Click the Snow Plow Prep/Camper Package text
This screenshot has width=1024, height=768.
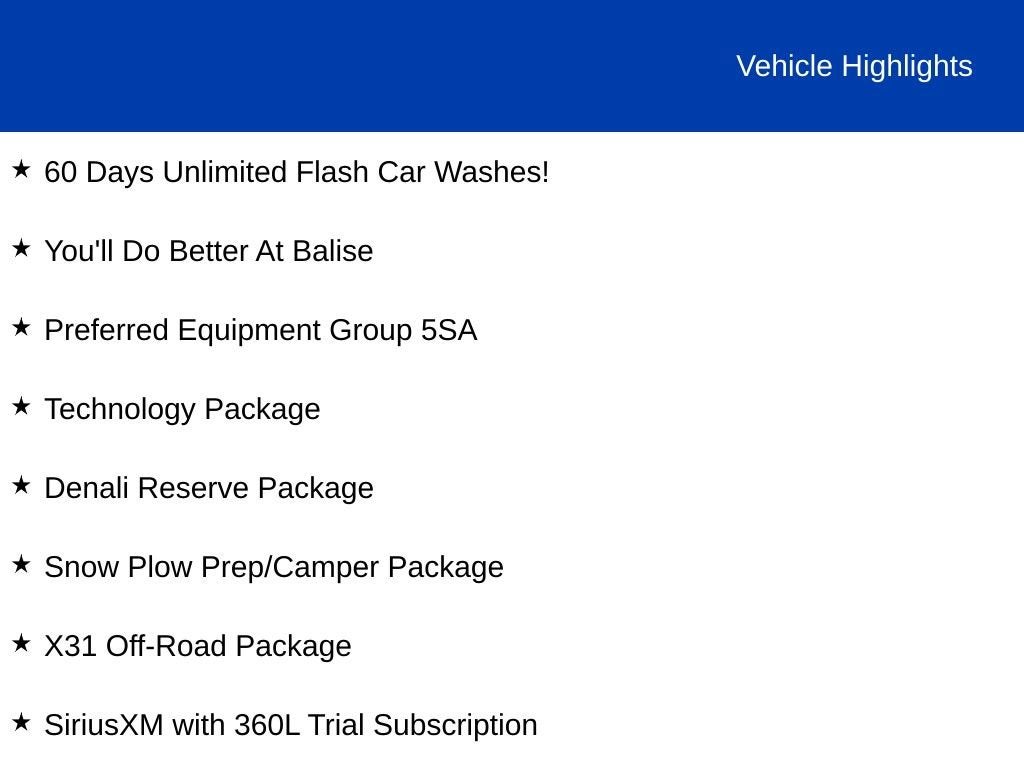point(273,567)
